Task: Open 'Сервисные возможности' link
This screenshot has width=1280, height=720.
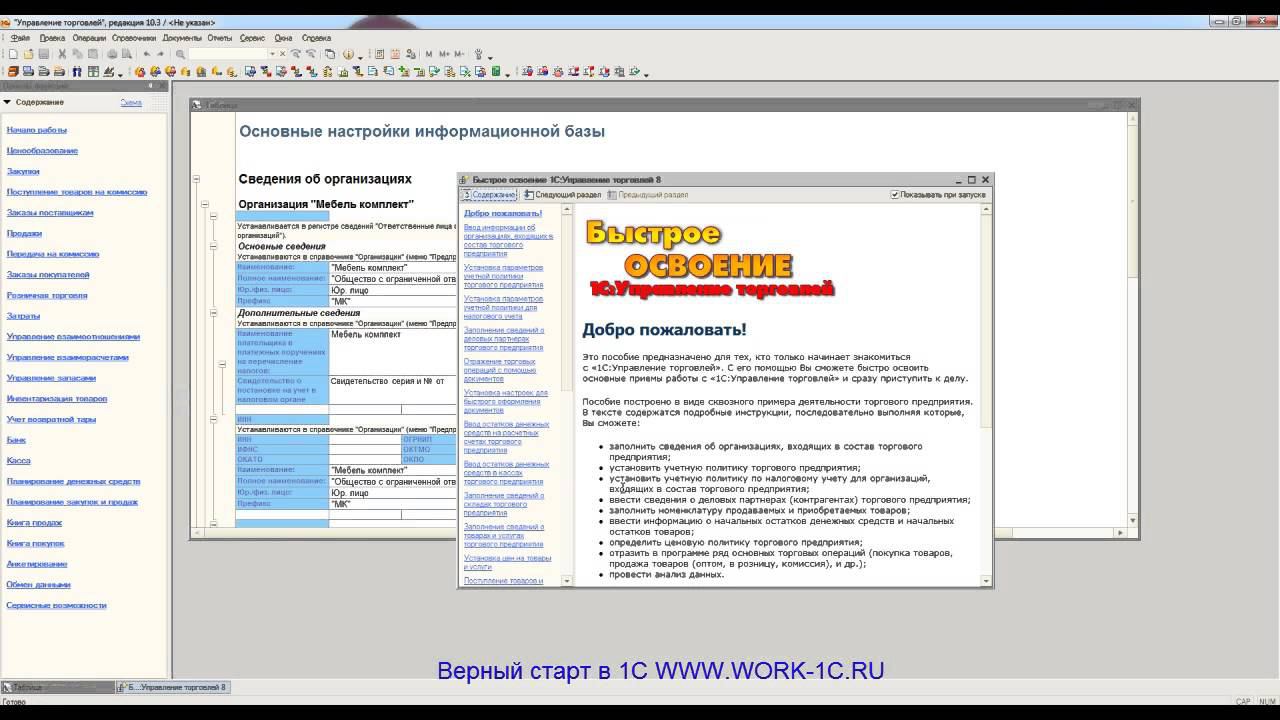Action: pos(57,605)
